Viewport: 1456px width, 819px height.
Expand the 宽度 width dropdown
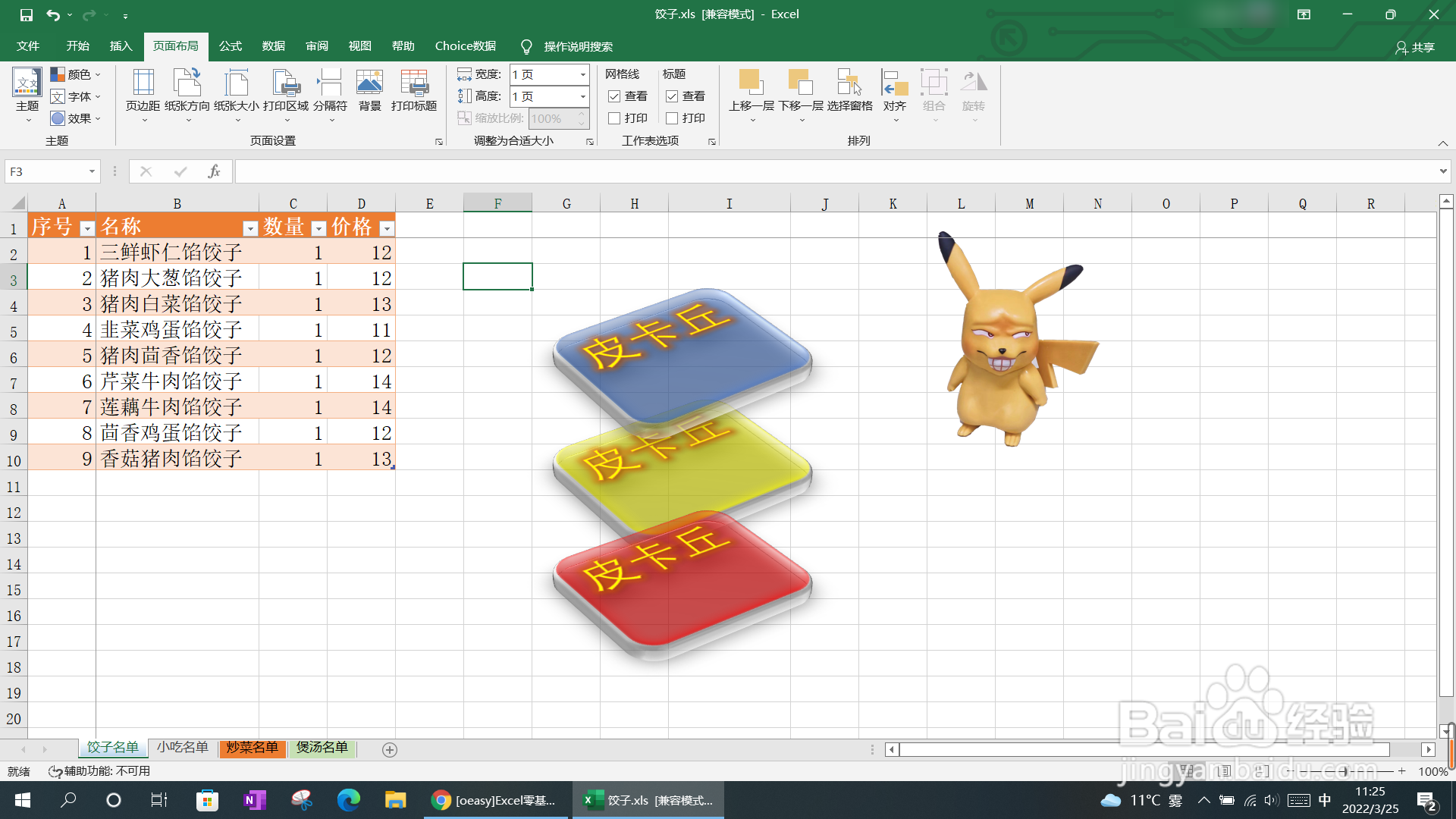582,74
